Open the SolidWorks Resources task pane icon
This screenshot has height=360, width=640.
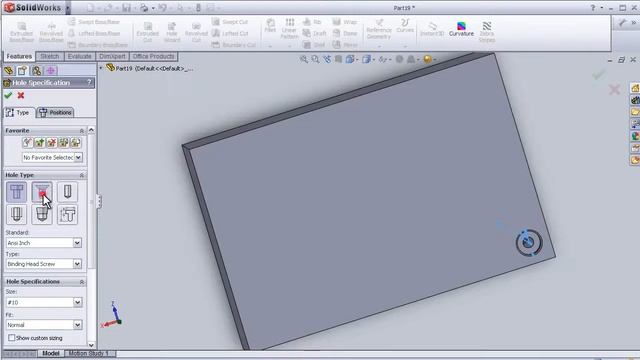(635, 88)
